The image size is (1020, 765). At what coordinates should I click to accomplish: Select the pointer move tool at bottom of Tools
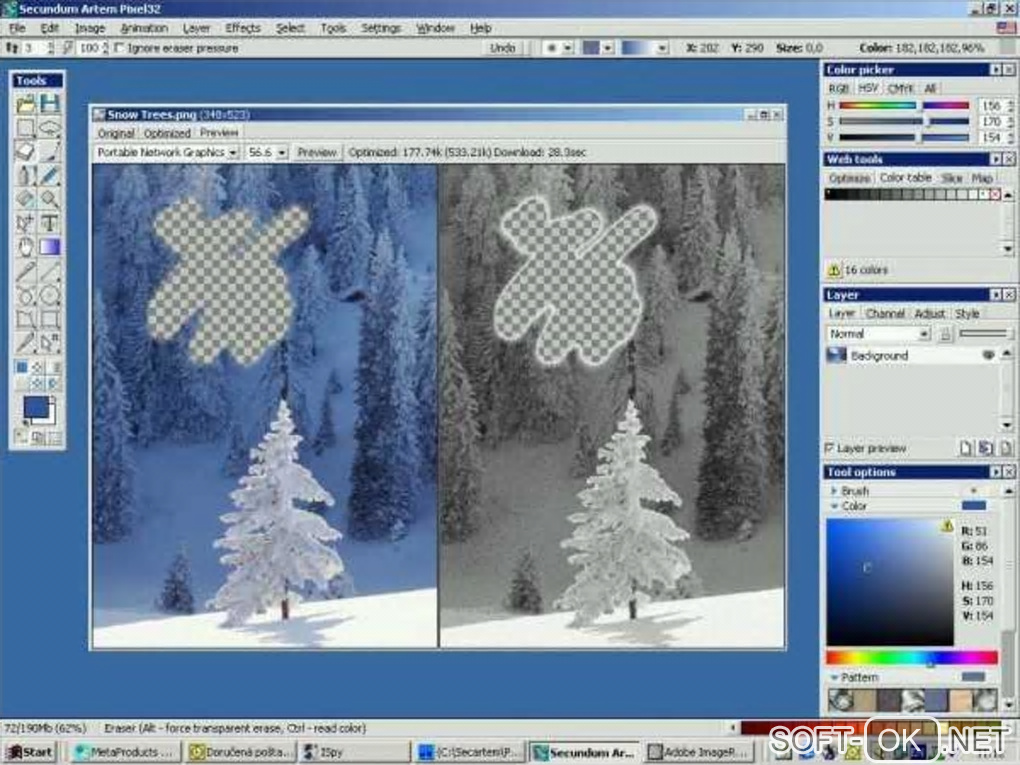[x=49, y=343]
